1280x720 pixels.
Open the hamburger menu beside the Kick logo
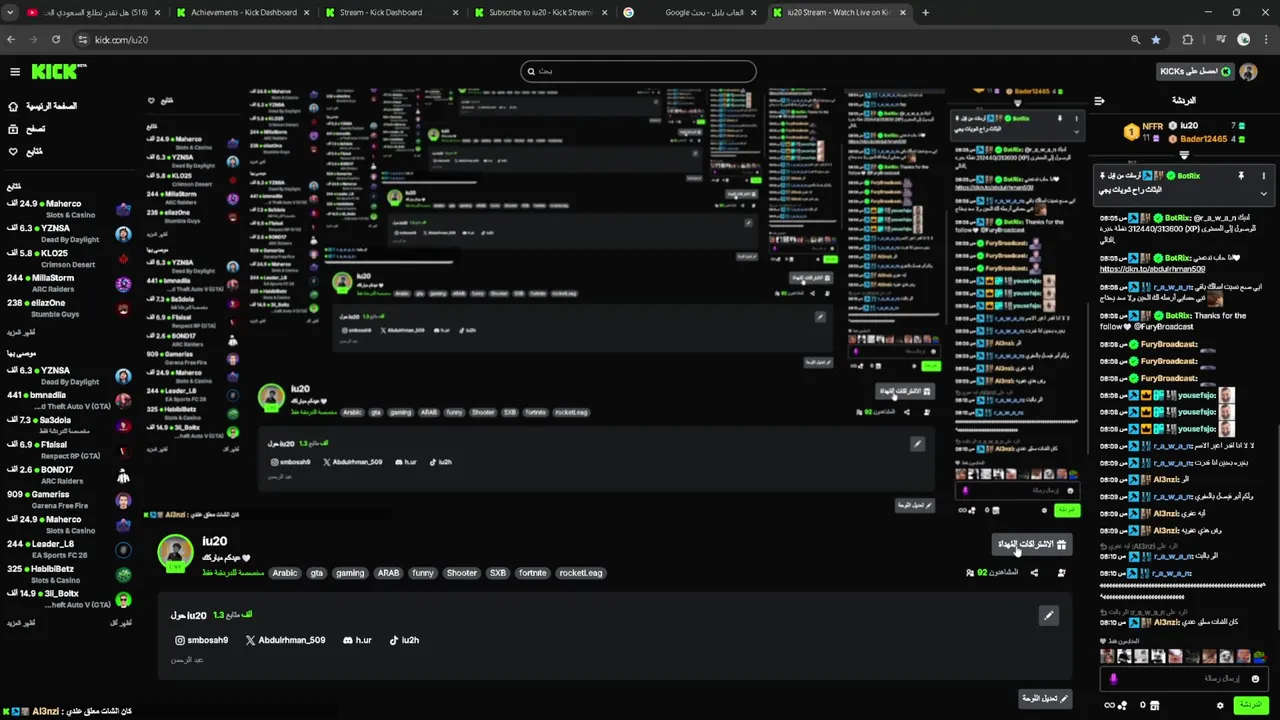pos(15,71)
